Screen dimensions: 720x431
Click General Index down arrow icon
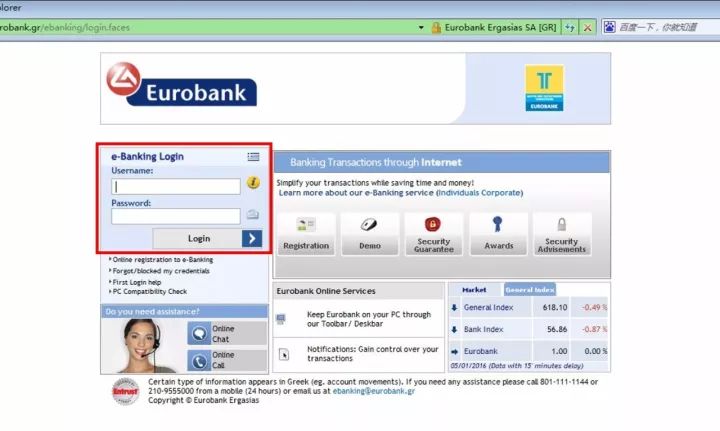(x=454, y=308)
